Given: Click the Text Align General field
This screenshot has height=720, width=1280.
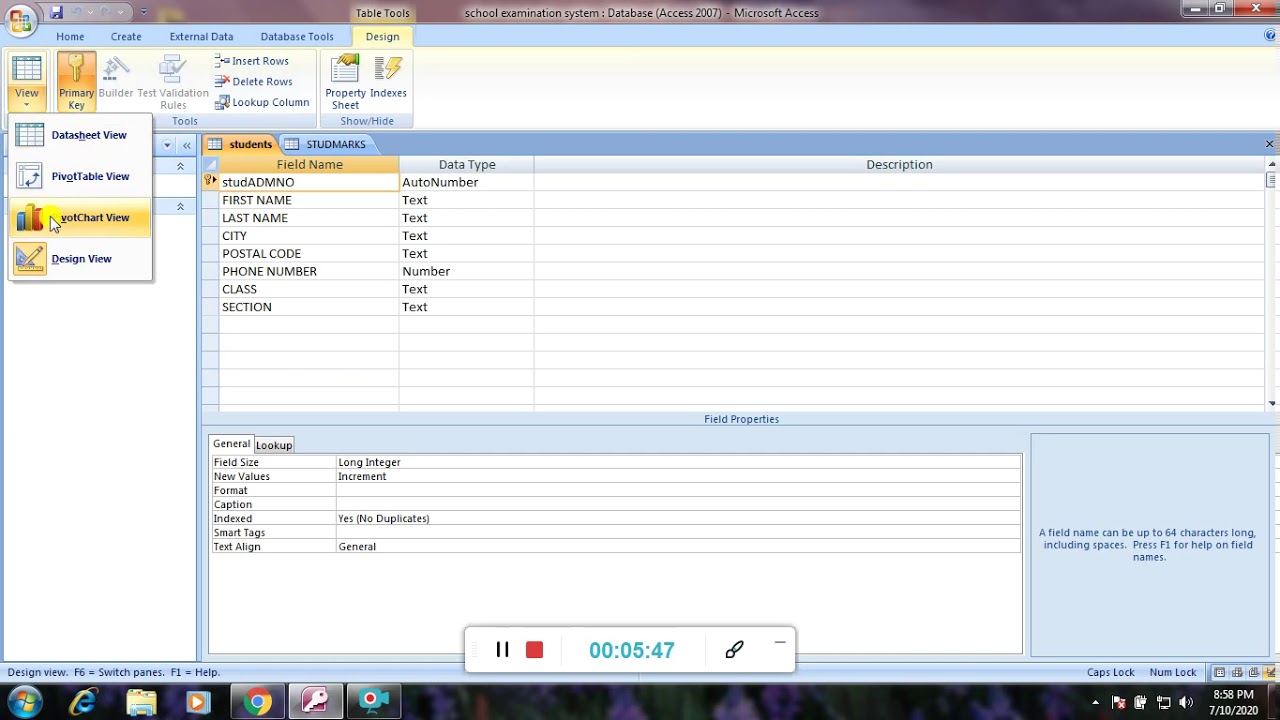Looking at the screenshot, I should pos(678,546).
